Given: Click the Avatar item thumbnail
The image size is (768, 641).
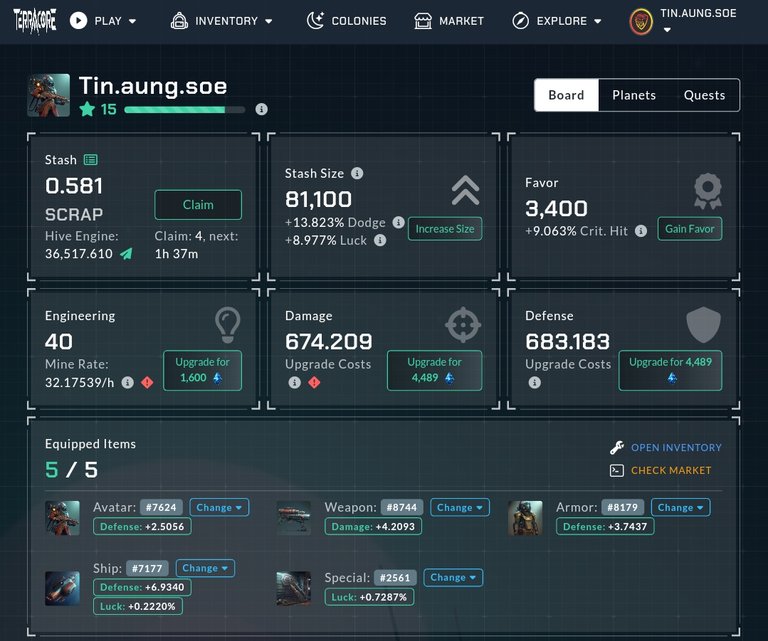Looking at the screenshot, I should point(62,518).
